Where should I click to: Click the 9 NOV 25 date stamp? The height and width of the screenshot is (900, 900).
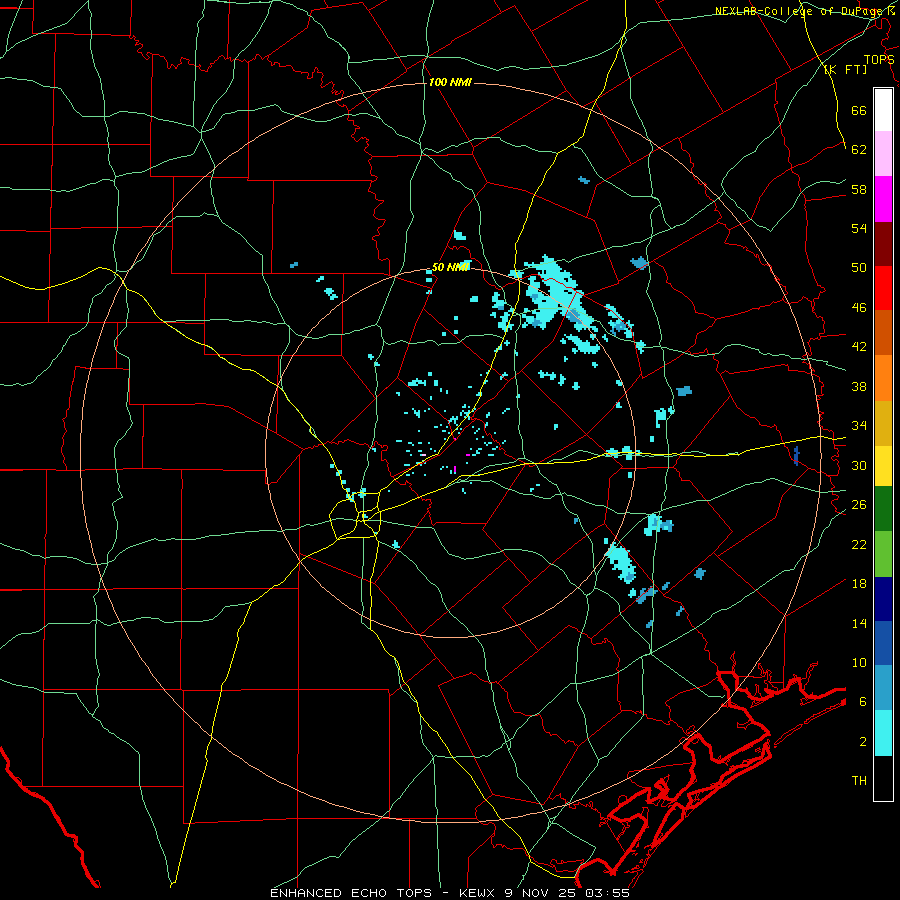[x=541, y=893]
